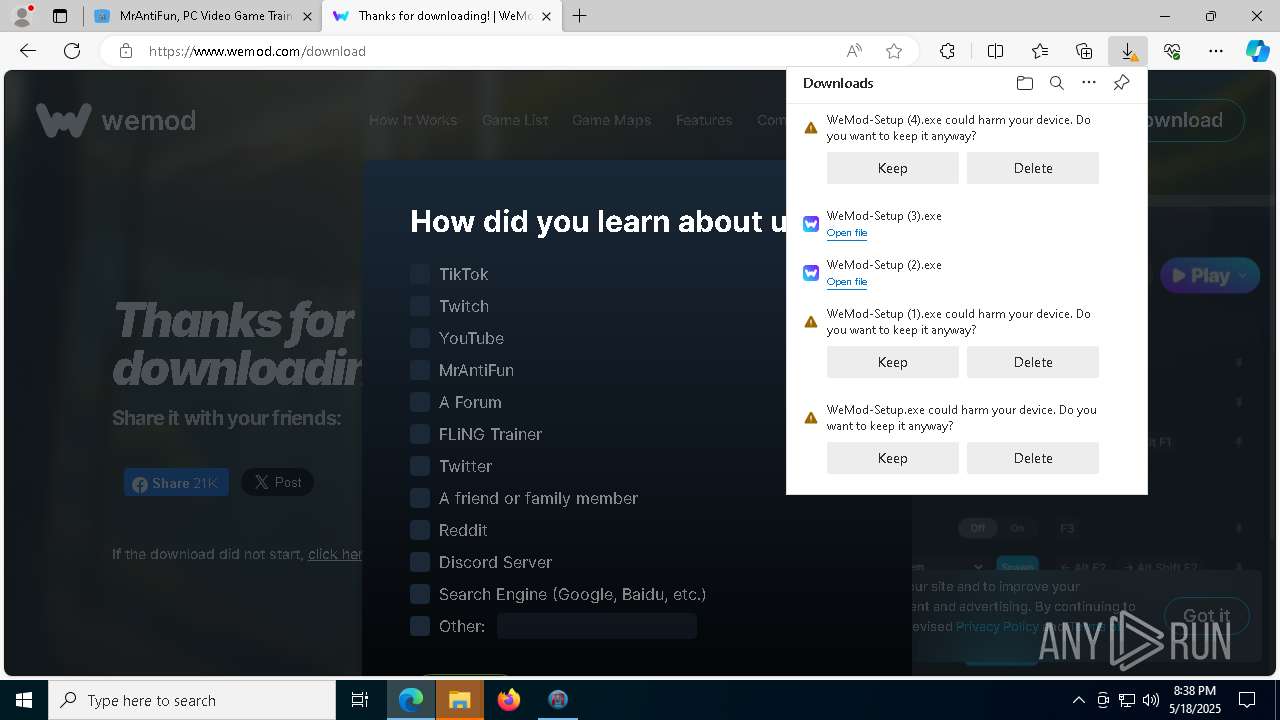Viewport: 1280px width, 720px height.
Task: Open downloads folder icon in Downloads panel
Action: 1024,83
